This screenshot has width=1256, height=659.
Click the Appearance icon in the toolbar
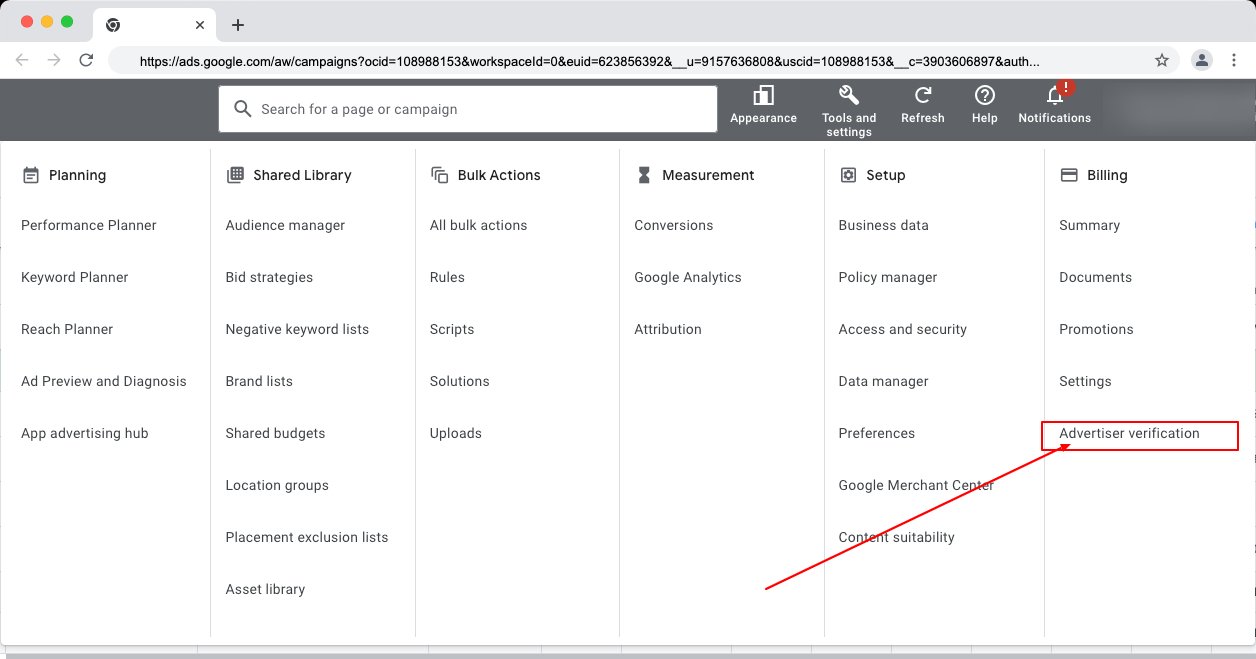click(763, 95)
